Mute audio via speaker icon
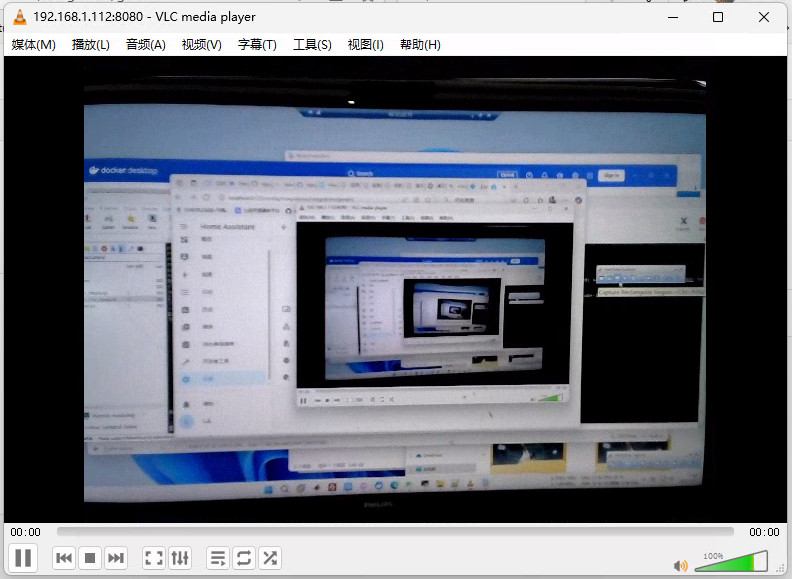 tap(681, 565)
